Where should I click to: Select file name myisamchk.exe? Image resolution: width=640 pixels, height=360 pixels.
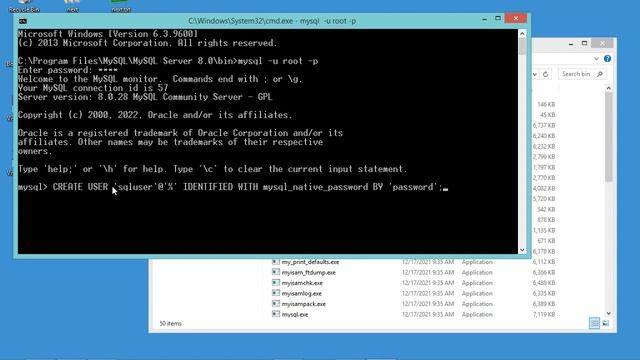(x=302, y=283)
